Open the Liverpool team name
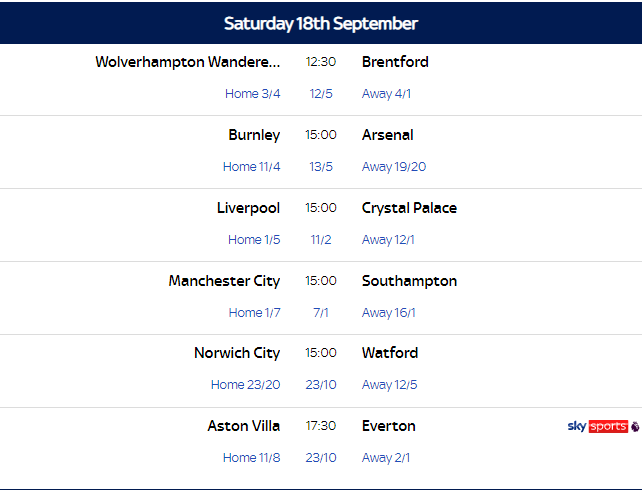Screen dimensions: 644x490 point(248,208)
